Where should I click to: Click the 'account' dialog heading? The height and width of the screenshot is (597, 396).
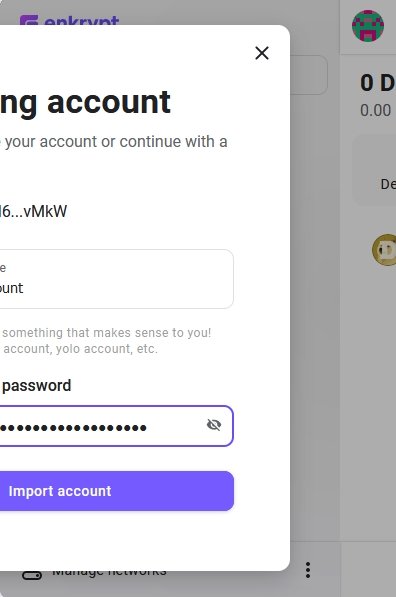[109, 102]
